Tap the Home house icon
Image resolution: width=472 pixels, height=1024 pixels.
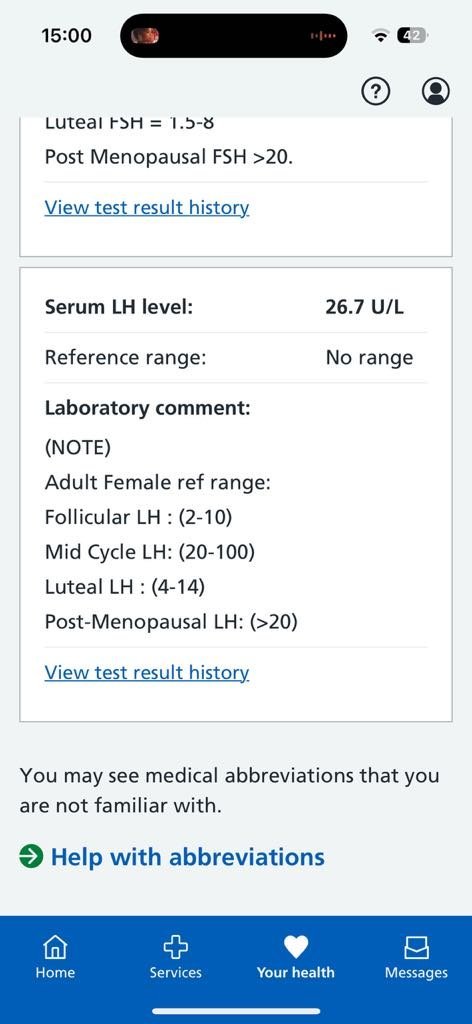pyautogui.click(x=55, y=946)
